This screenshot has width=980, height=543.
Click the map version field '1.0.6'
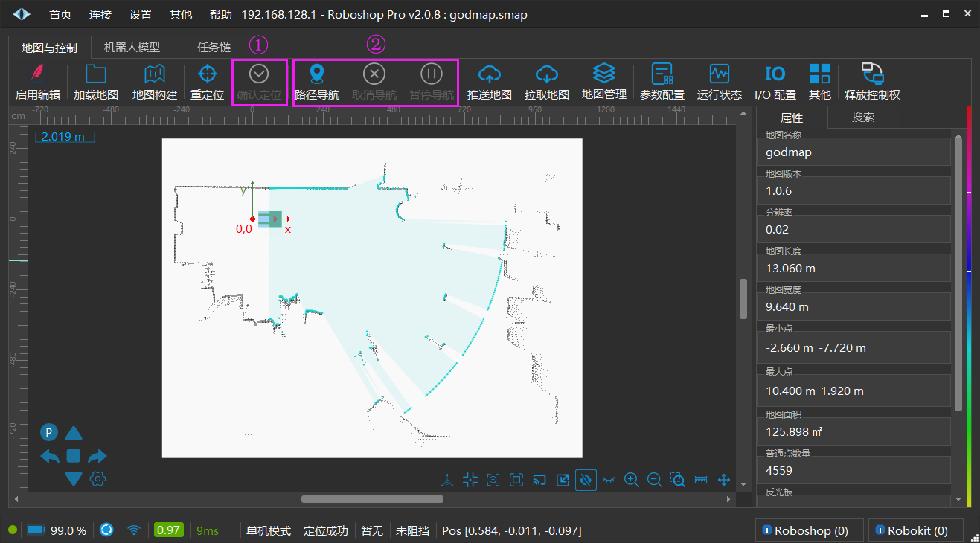coord(855,191)
